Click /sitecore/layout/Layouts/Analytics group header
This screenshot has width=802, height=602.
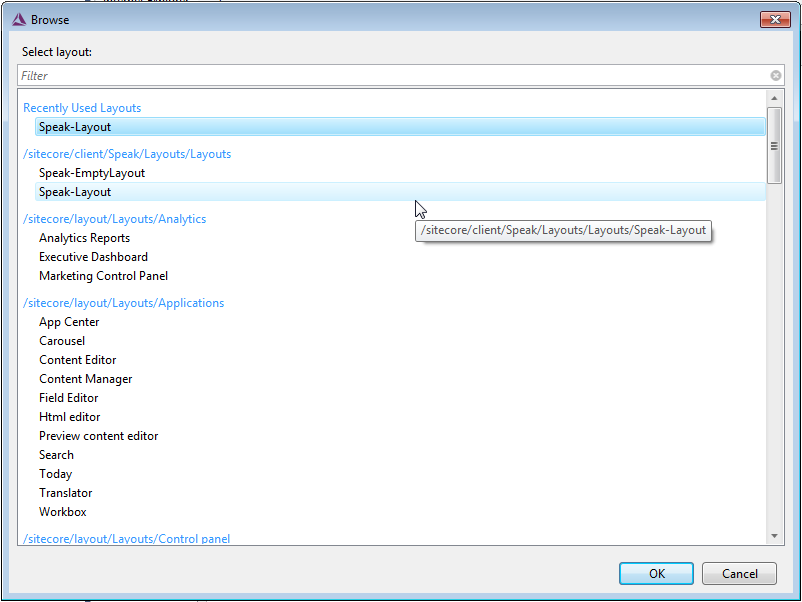click(x=115, y=219)
